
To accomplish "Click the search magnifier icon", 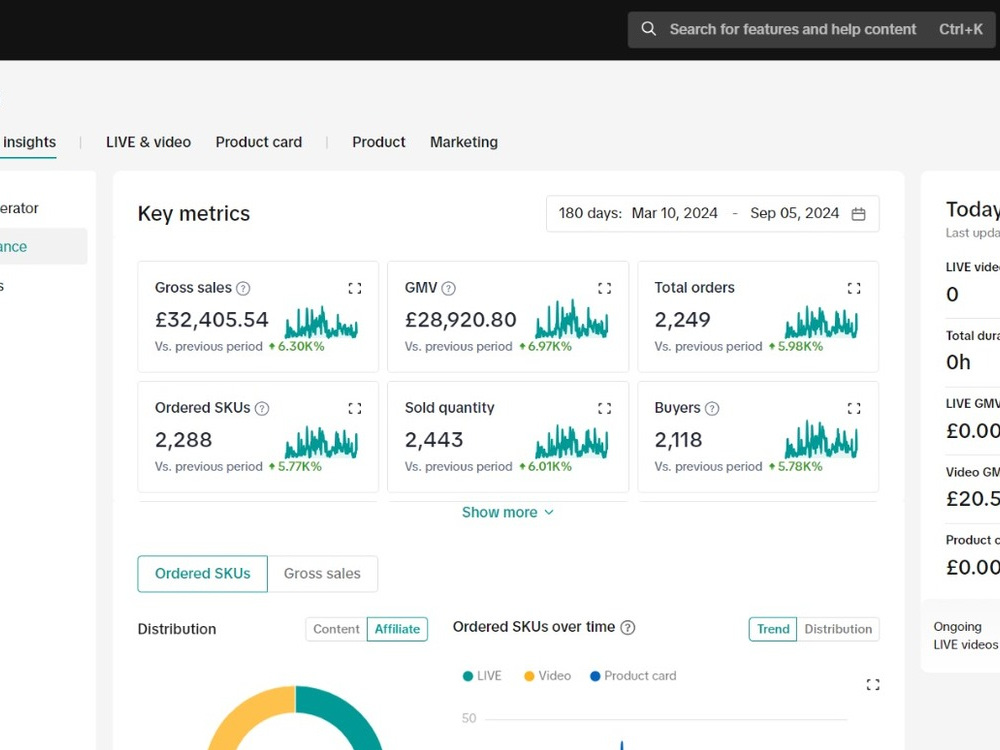I will click(x=648, y=29).
